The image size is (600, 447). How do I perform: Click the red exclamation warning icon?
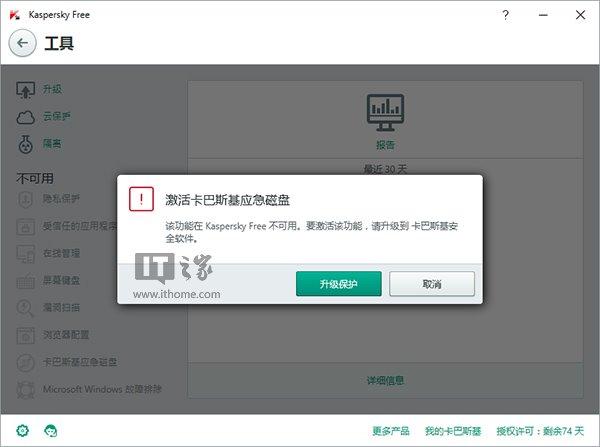141,199
